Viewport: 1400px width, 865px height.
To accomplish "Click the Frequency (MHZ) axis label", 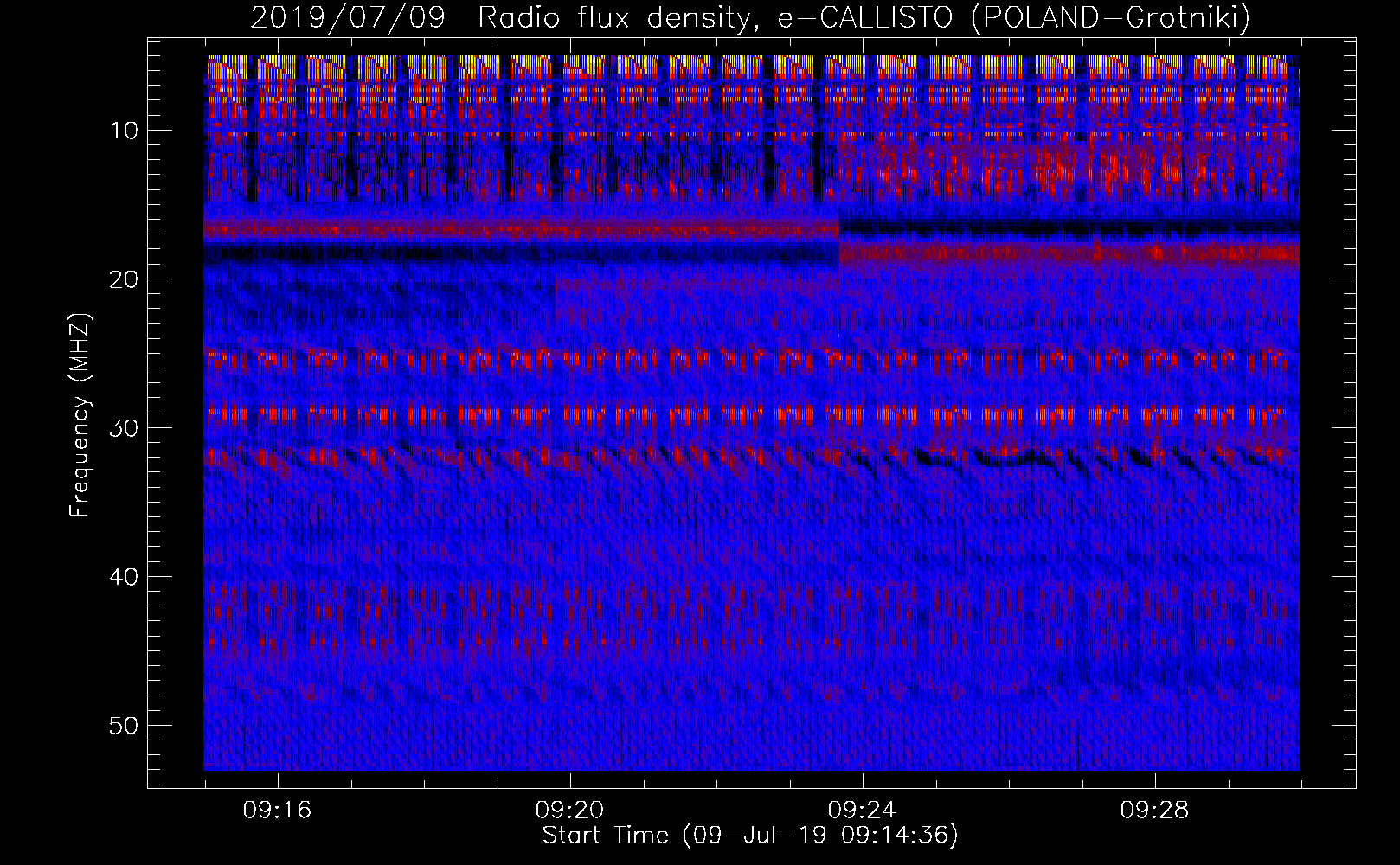I will click(80, 415).
